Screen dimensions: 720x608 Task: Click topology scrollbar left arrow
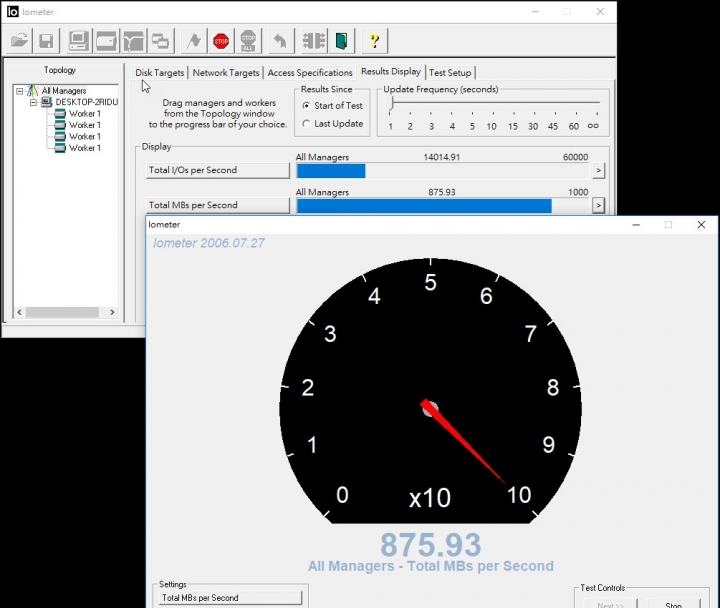pyautogui.click(x=19, y=312)
